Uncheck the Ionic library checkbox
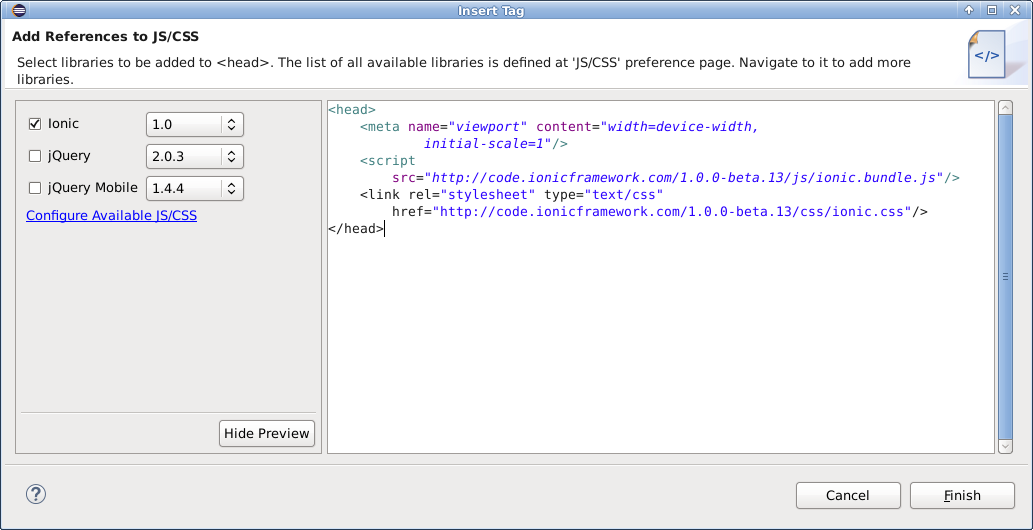This screenshot has height=530, width=1033. coord(35,124)
